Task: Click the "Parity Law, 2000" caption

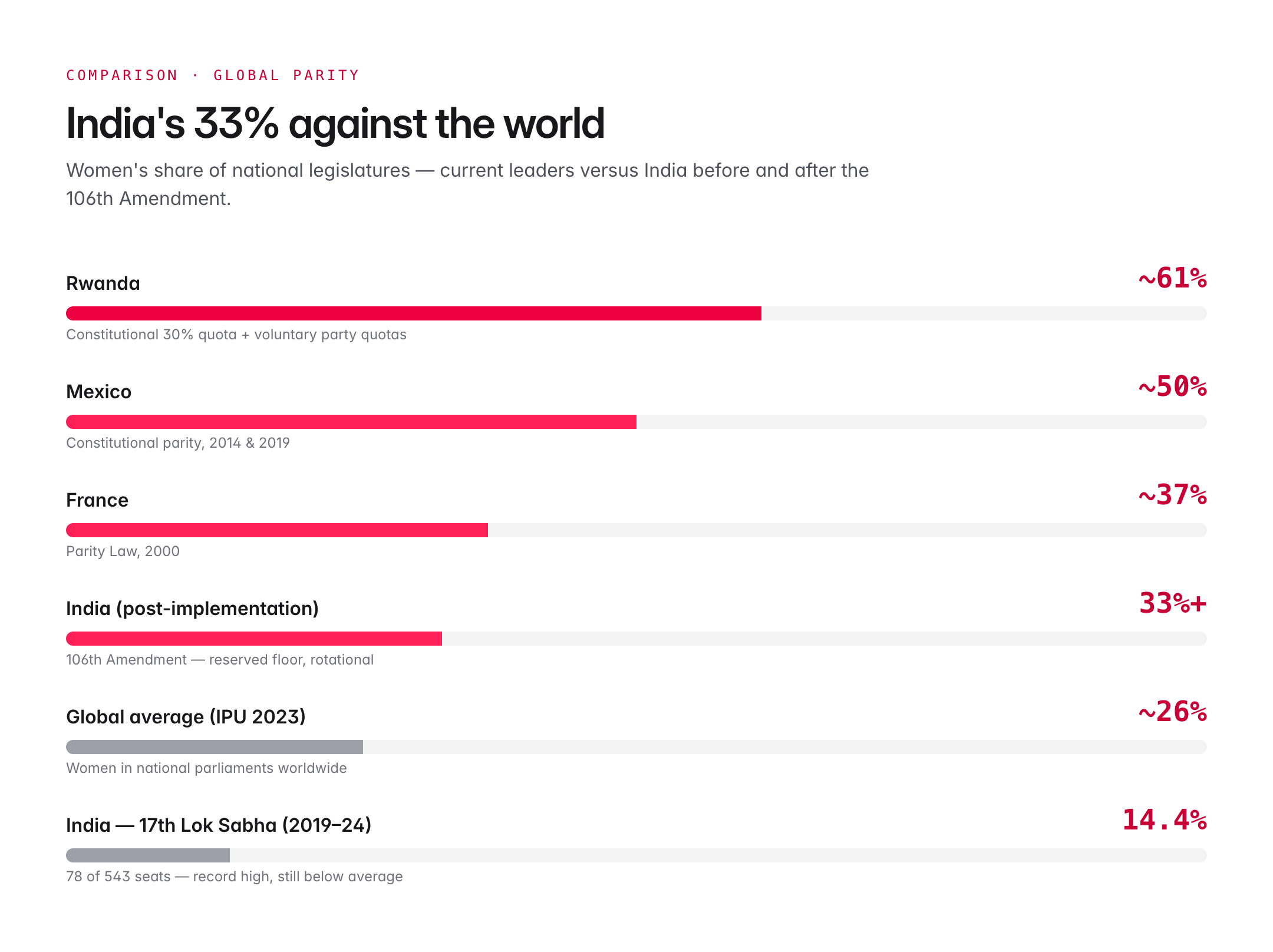Action: [123, 551]
